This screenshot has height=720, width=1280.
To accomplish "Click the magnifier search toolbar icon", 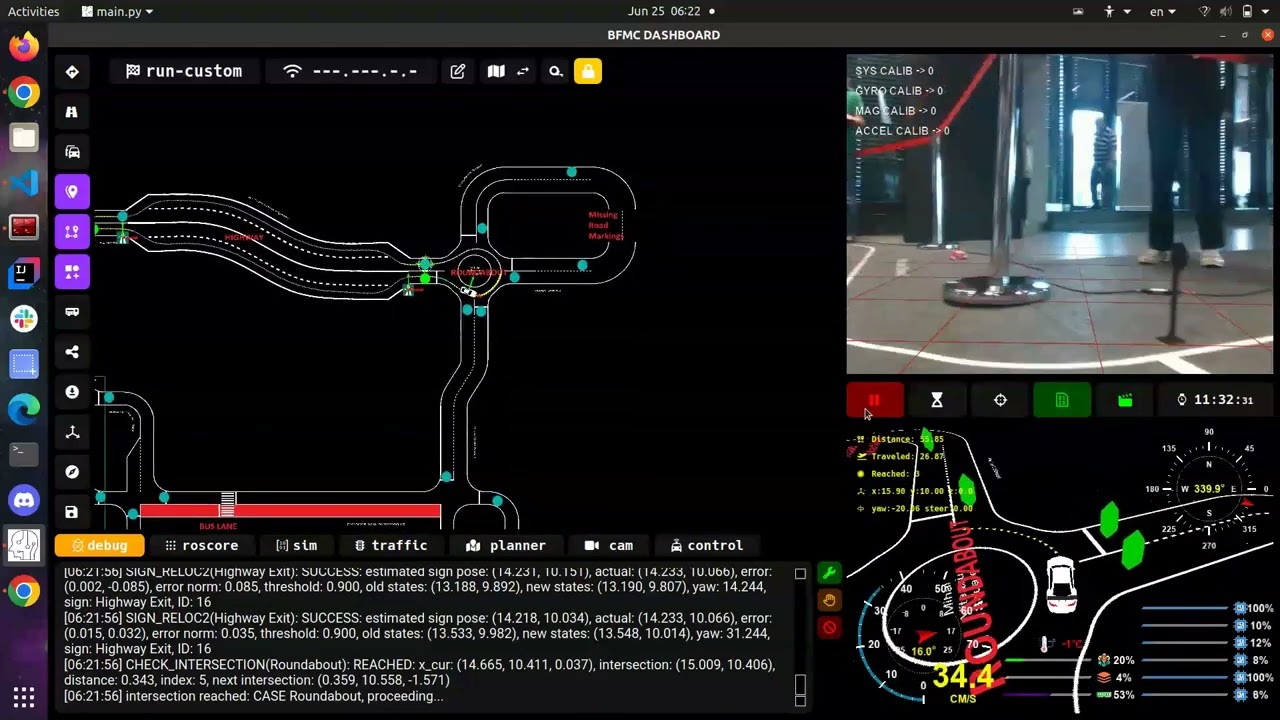I will click(x=556, y=72).
